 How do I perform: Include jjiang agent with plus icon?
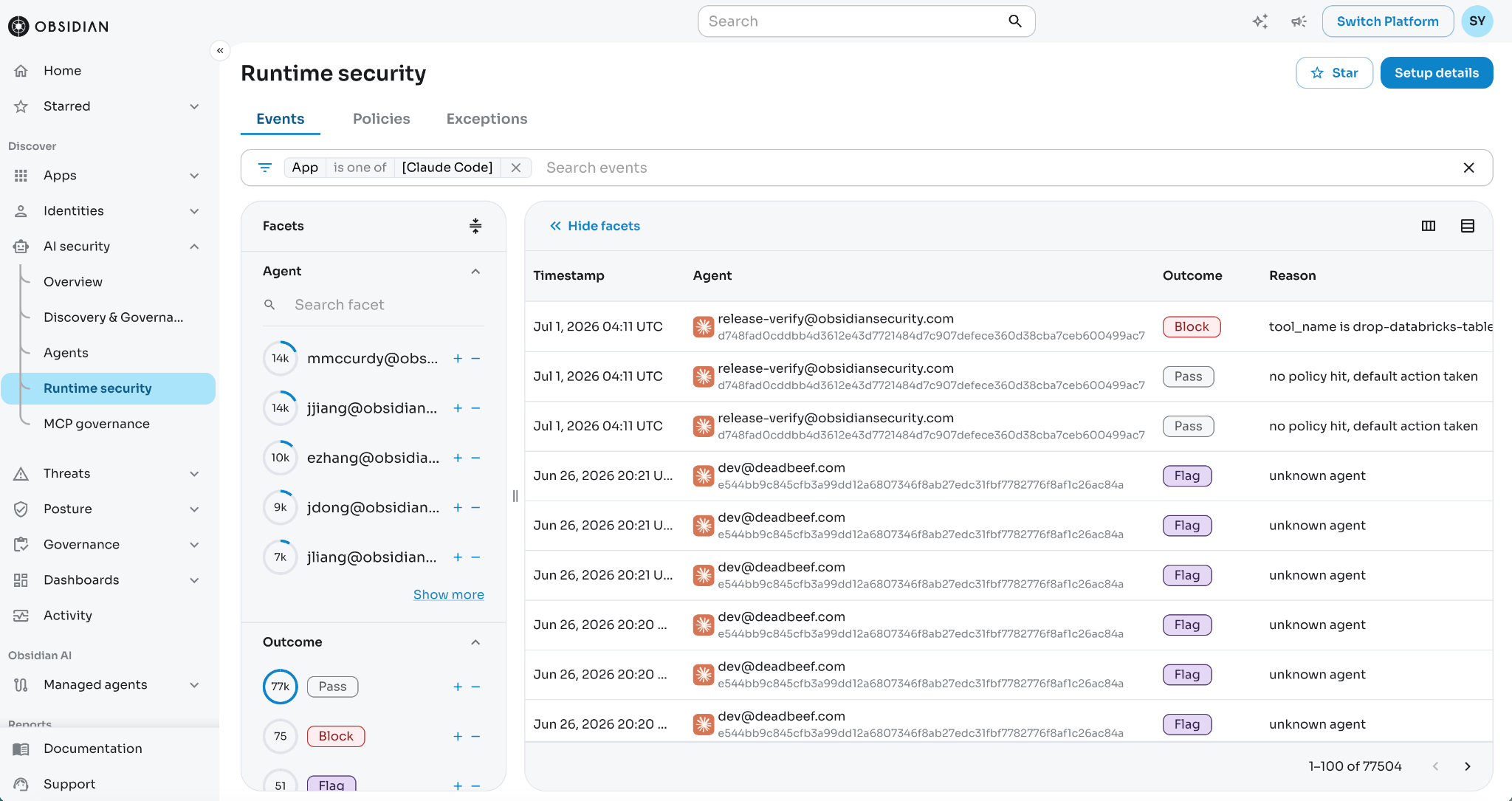click(458, 408)
